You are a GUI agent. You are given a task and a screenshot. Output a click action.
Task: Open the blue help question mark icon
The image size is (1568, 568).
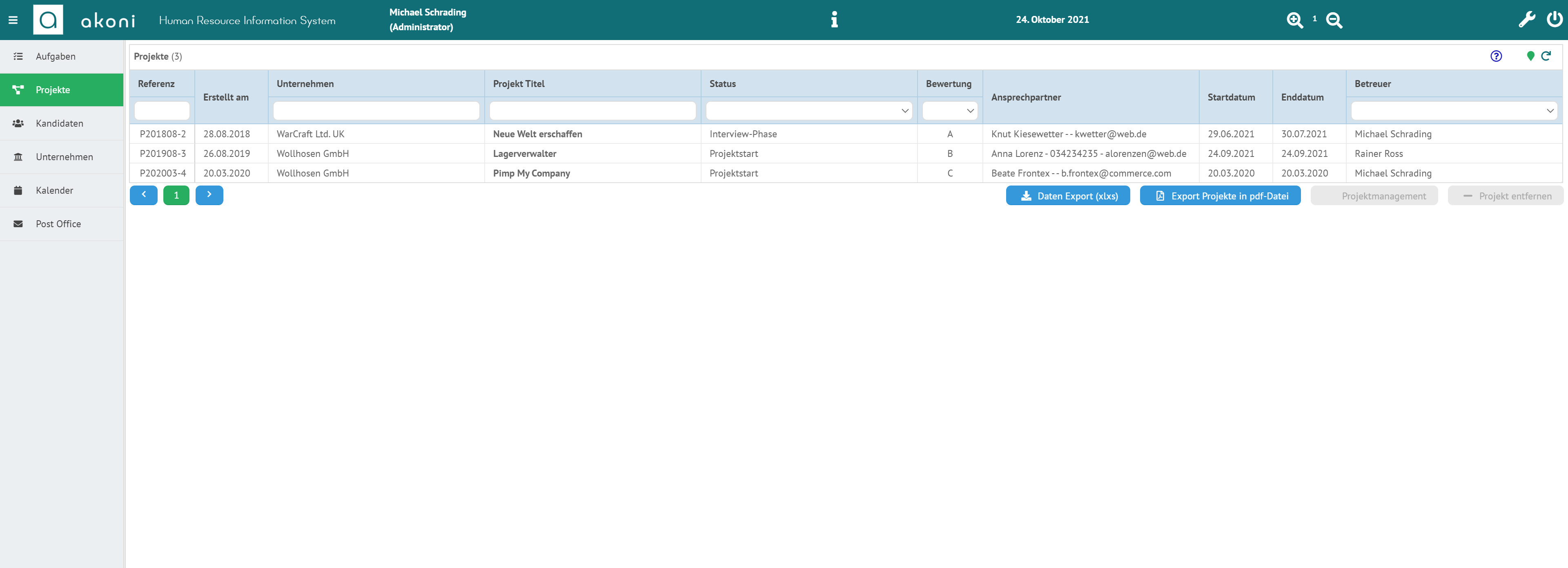point(1496,56)
